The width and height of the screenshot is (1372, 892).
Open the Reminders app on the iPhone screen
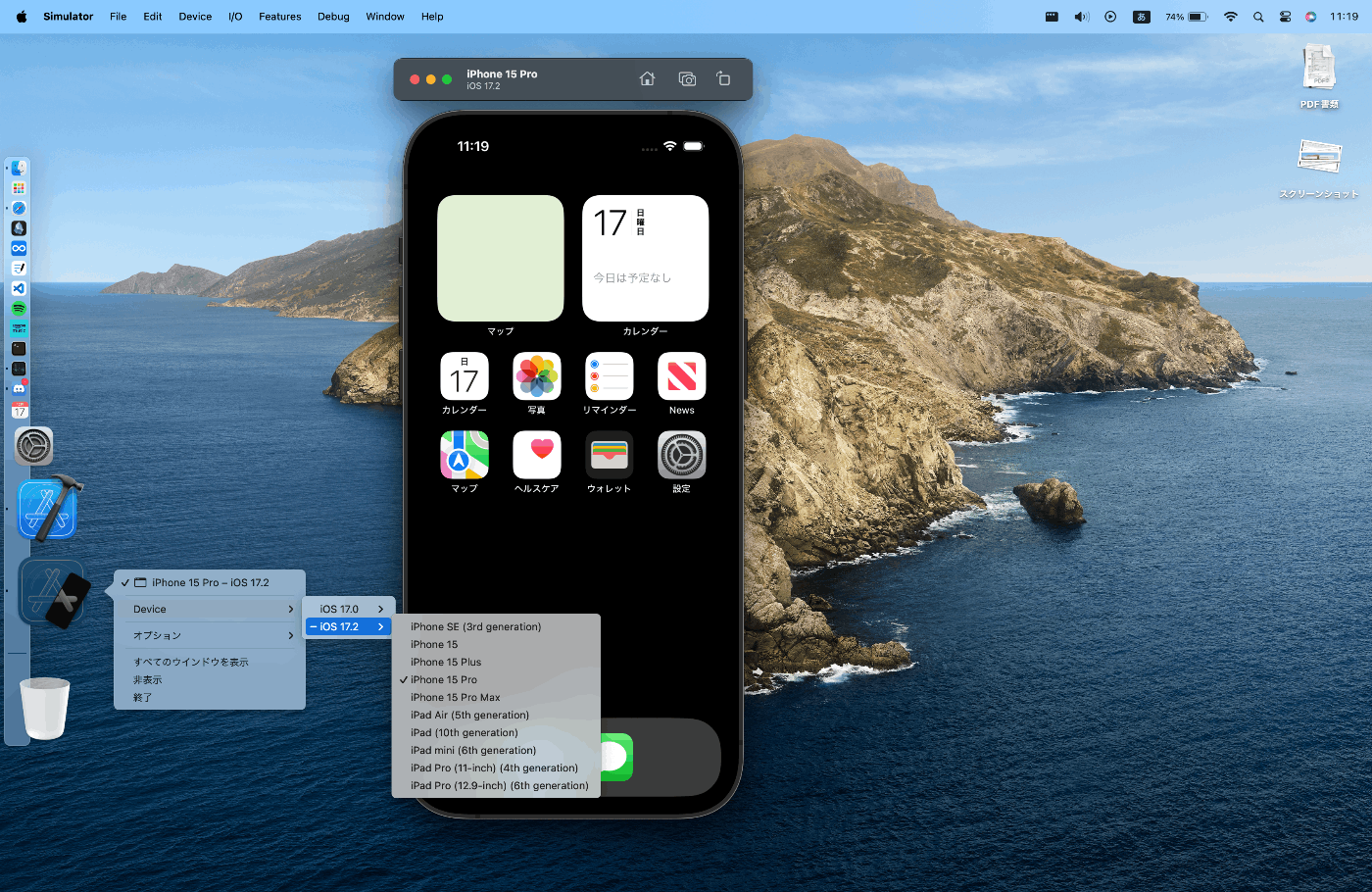point(610,376)
